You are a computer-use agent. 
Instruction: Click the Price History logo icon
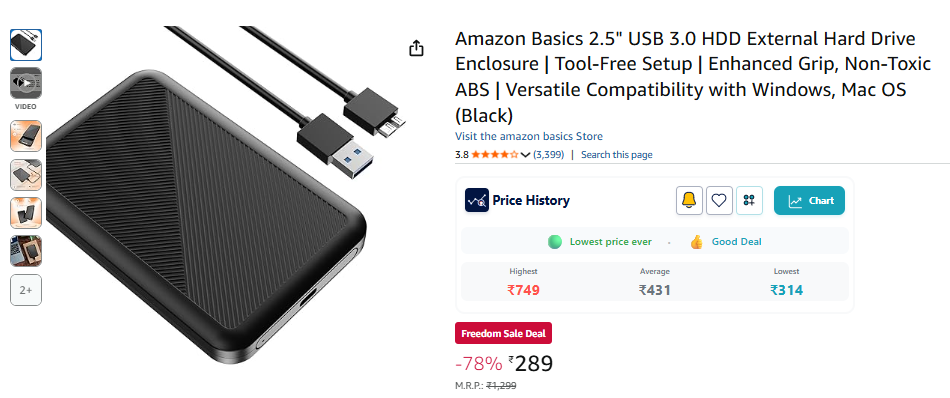(477, 201)
